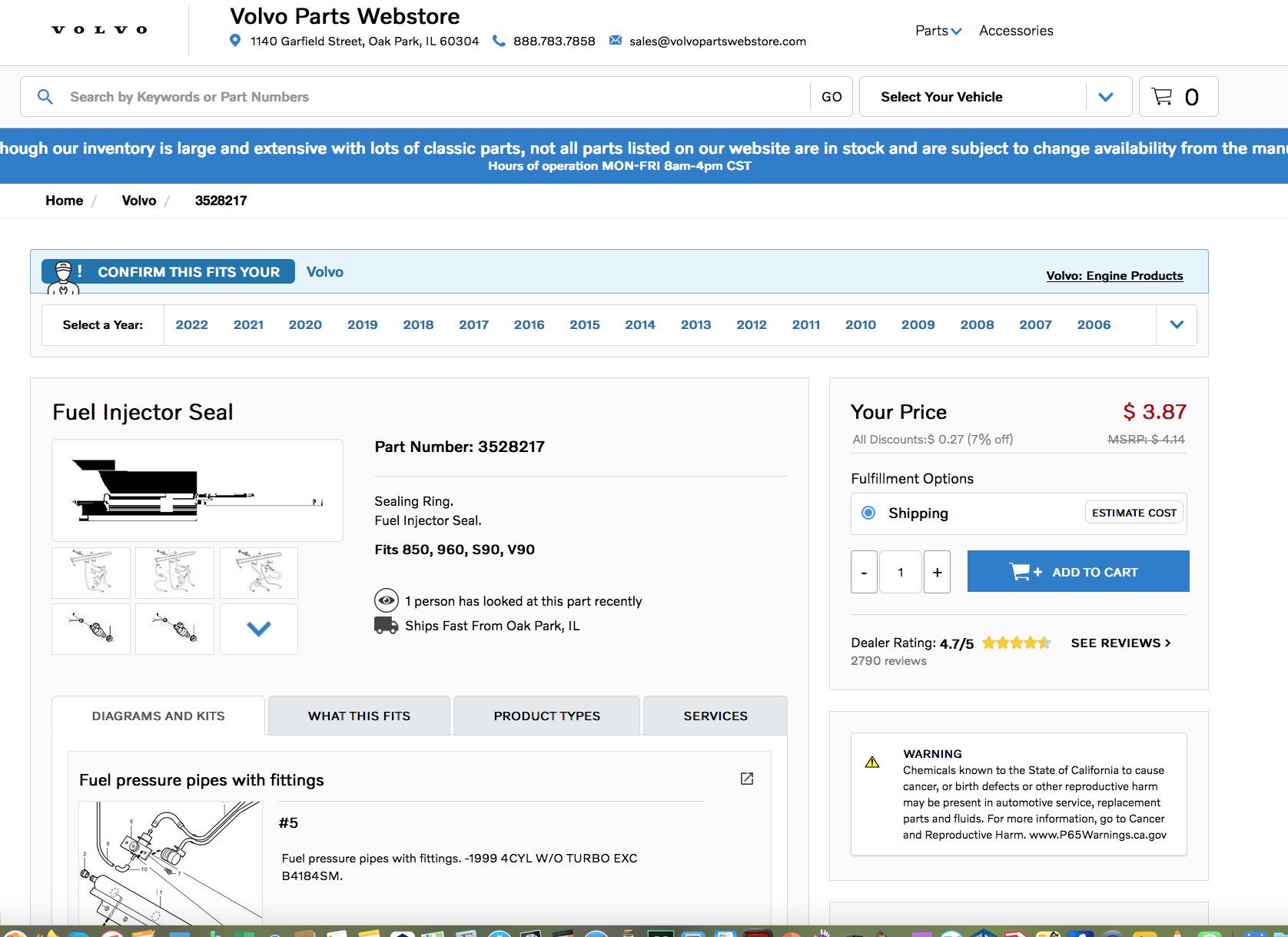Click the phone icon beside 888.783.7858
The image size is (1288, 937).
499,41
